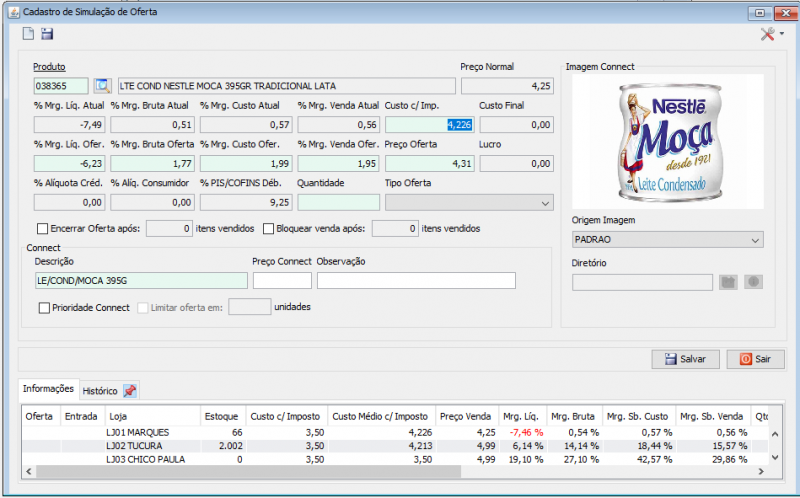Screen dimensions: 800x498
Task: Click the Mrg. Líq. column header
Action: pyautogui.click(x=522, y=416)
